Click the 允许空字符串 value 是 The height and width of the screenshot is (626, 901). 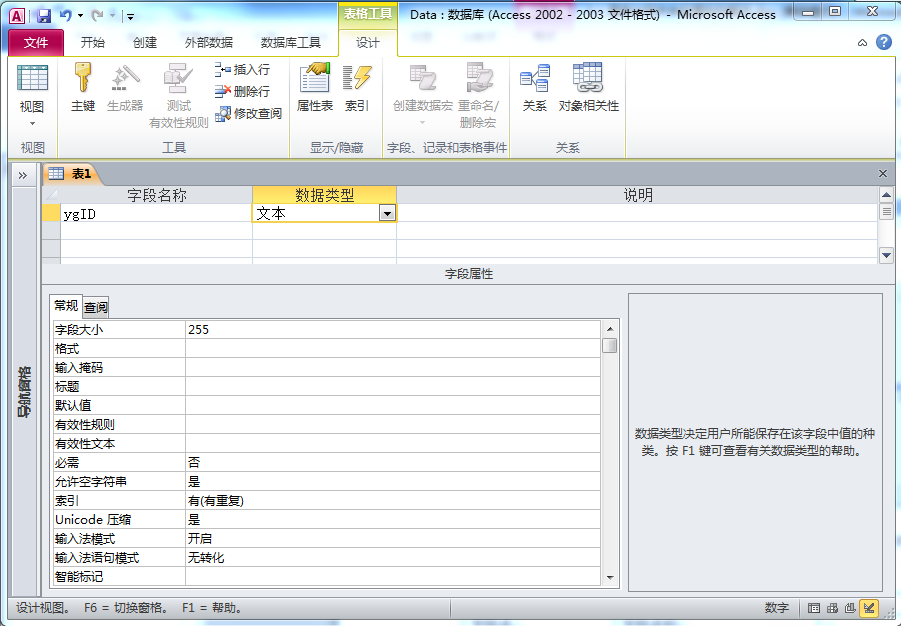coord(392,482)
